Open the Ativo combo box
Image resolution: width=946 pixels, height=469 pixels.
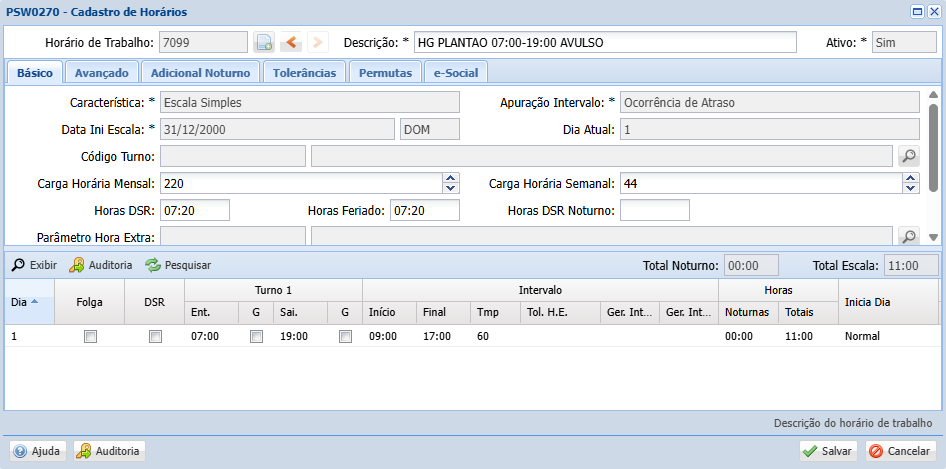tap(904, 43)
